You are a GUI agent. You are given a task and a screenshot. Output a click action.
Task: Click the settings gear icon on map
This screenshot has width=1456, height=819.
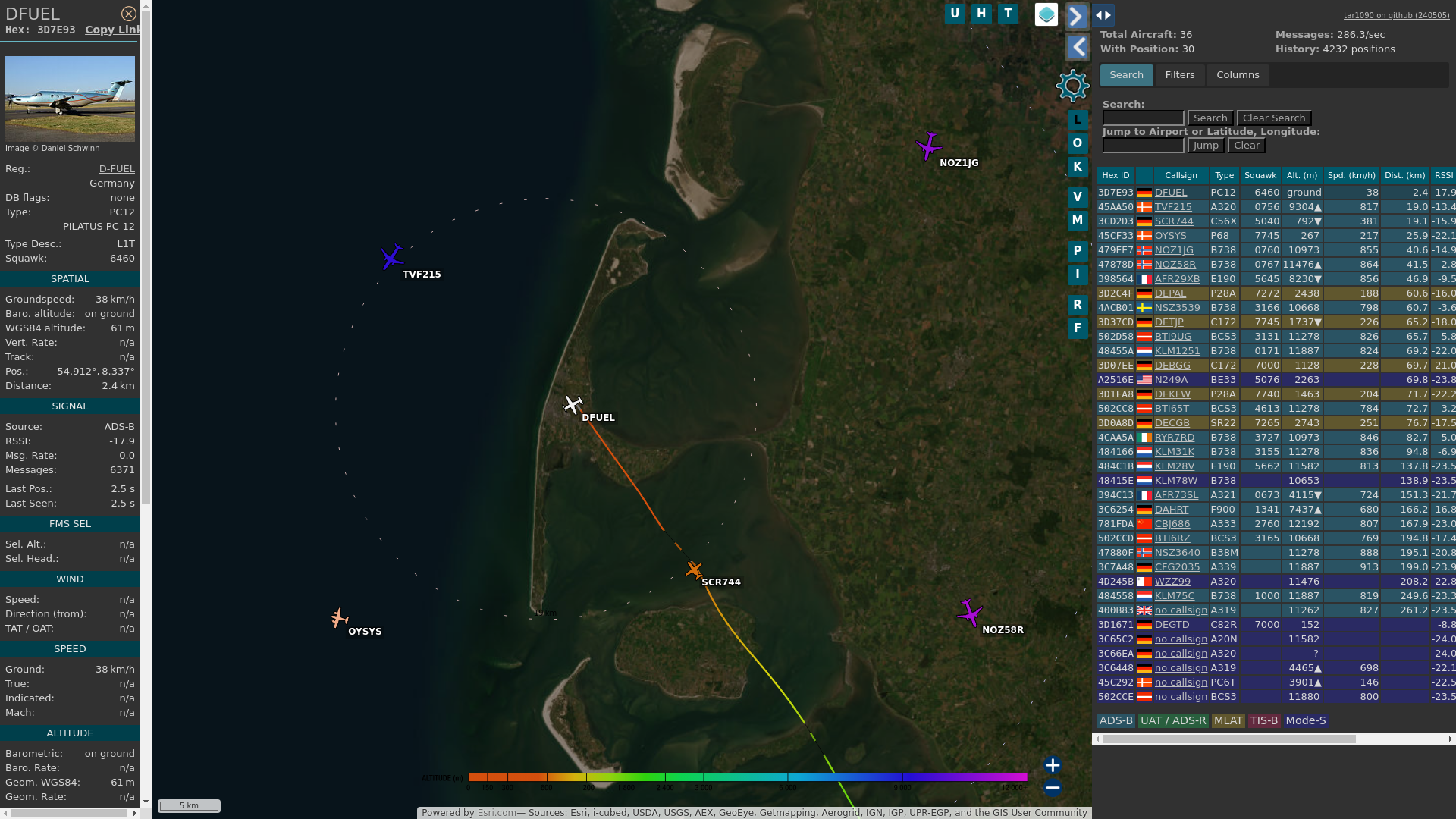tap(1072, 86)
